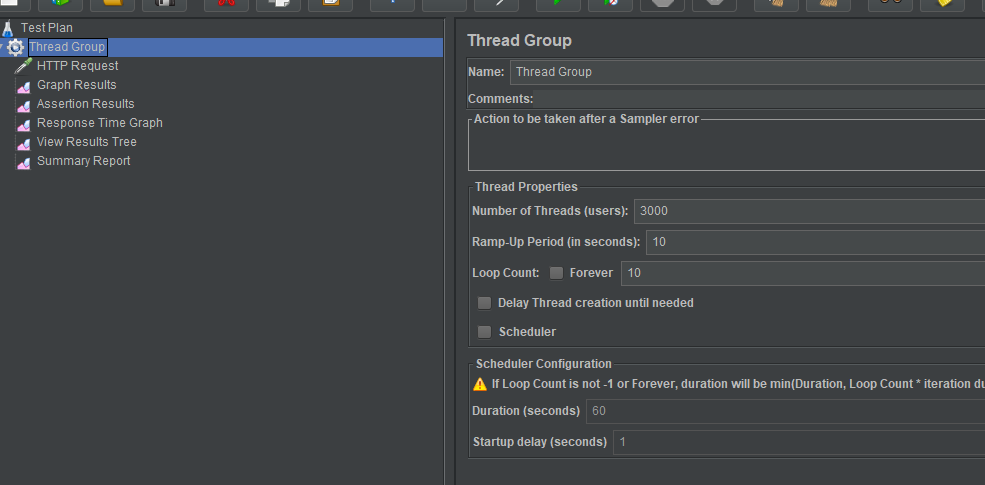The image size is (985, 485).
Task: Click the View Results Tree listener icon
Action: click(24, 143)
